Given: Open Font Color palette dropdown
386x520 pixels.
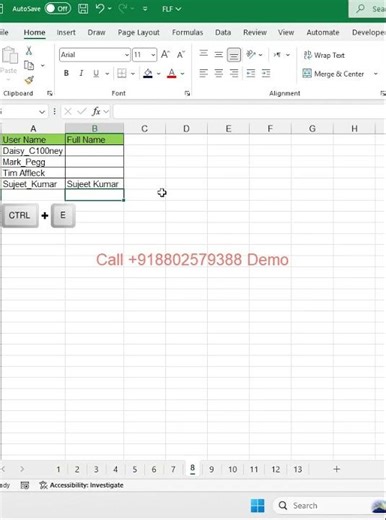Looking at the screenshot, I should point(182,74).
